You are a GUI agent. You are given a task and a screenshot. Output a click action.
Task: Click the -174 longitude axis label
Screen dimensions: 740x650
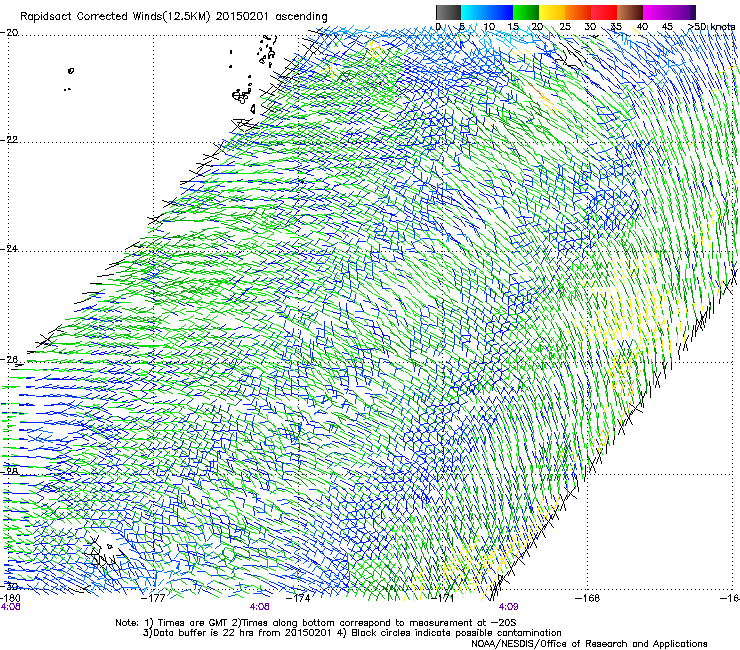(x=298, y=598)
